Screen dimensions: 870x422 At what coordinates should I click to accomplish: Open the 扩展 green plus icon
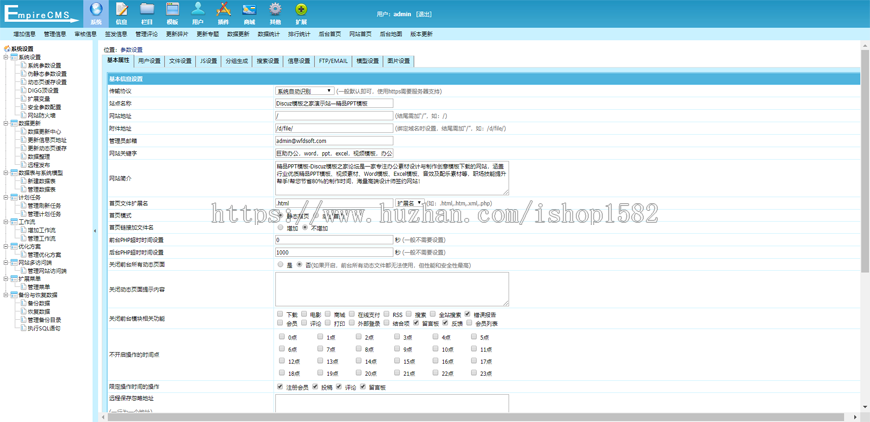tap(301, 13)
